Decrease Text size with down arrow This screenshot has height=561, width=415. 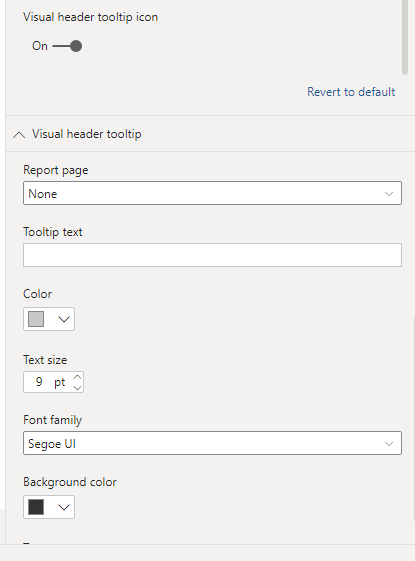pyautogui.click(x=77, y=387)
